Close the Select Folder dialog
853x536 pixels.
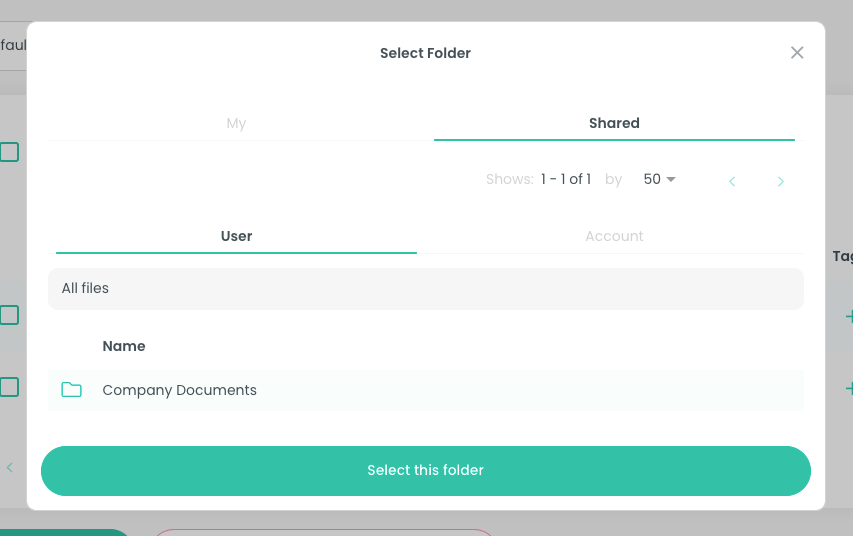[x=797, y=53]
